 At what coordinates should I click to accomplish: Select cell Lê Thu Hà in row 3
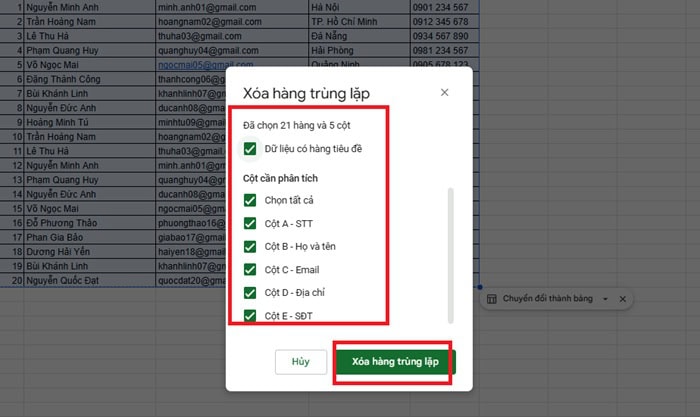pos(89,36)
